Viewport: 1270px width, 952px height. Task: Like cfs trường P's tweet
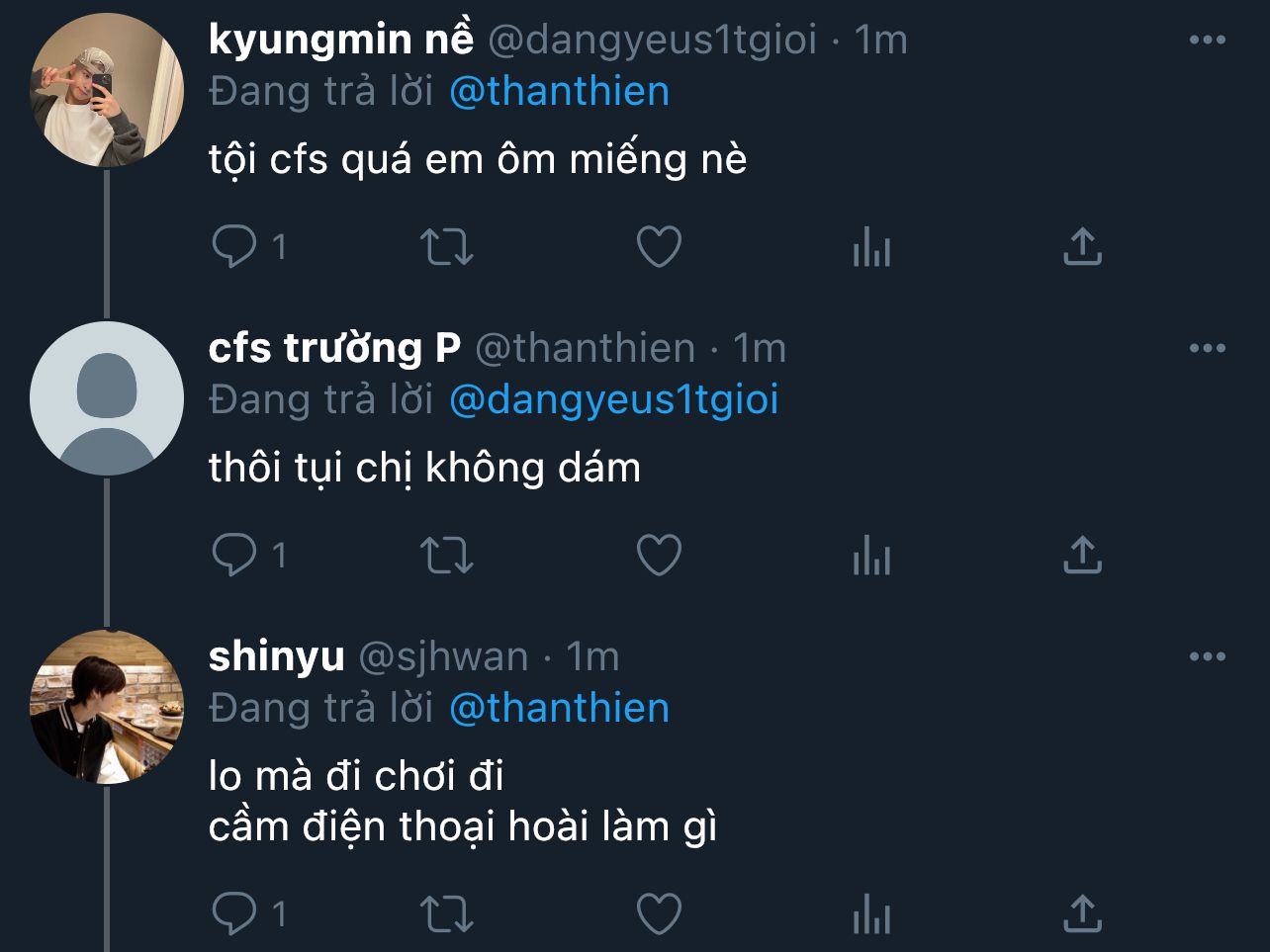(x=659, y=556)
